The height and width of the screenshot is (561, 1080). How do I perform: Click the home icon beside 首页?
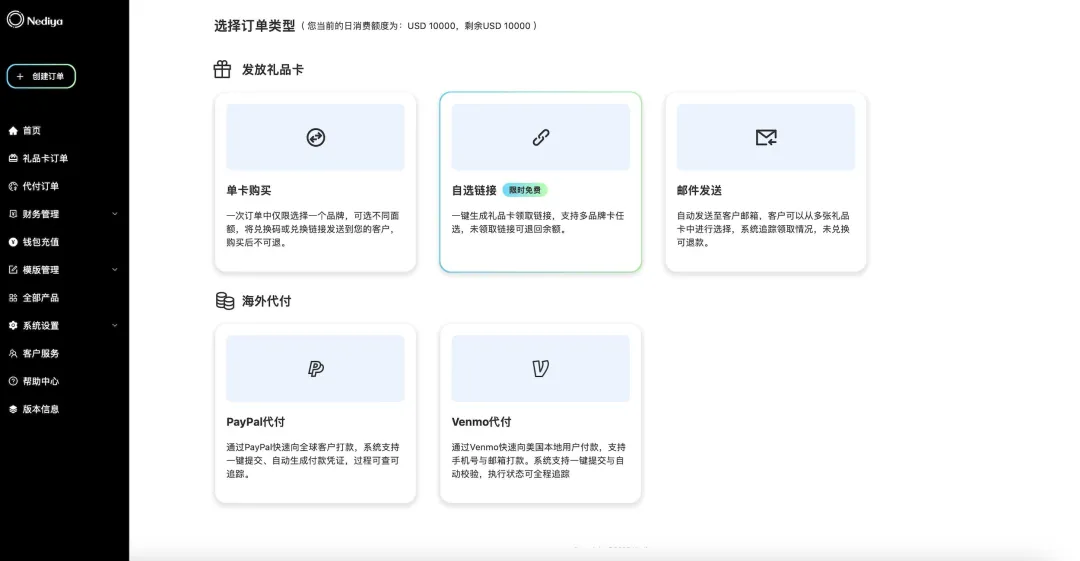click(13, 130)
